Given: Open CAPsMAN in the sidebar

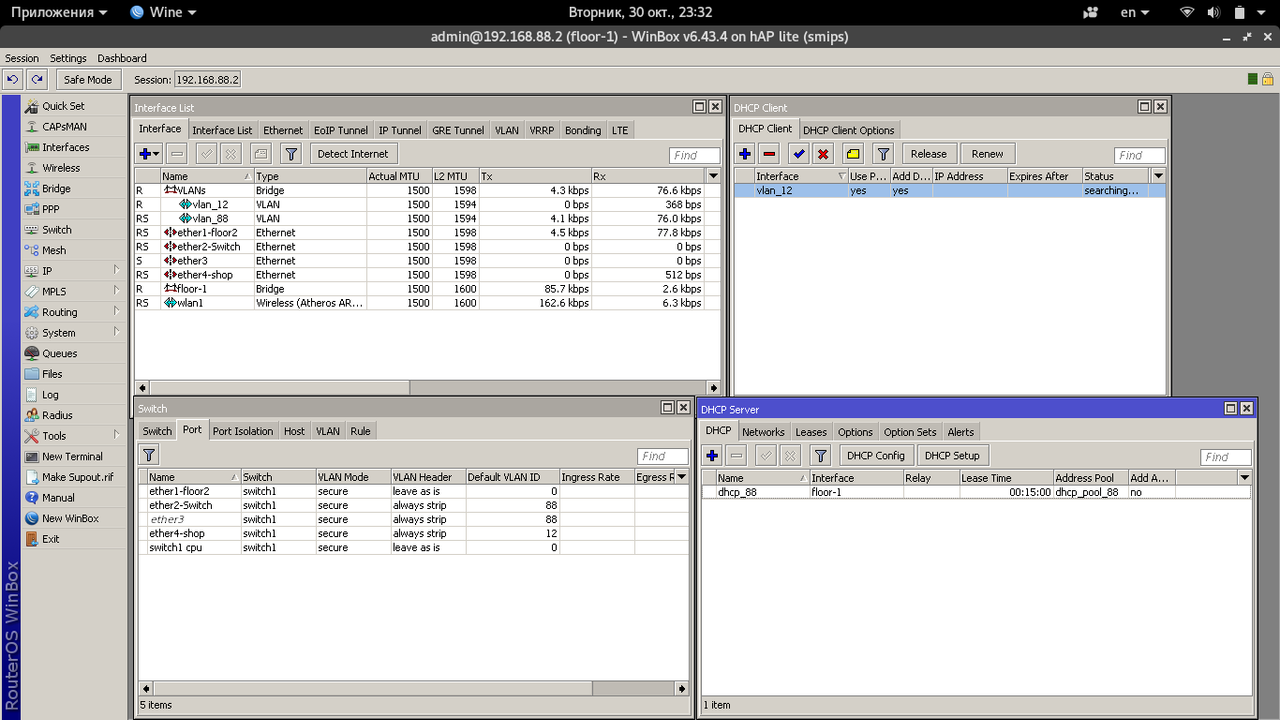Looking at the screenshot, I should (x=64, y=127).
